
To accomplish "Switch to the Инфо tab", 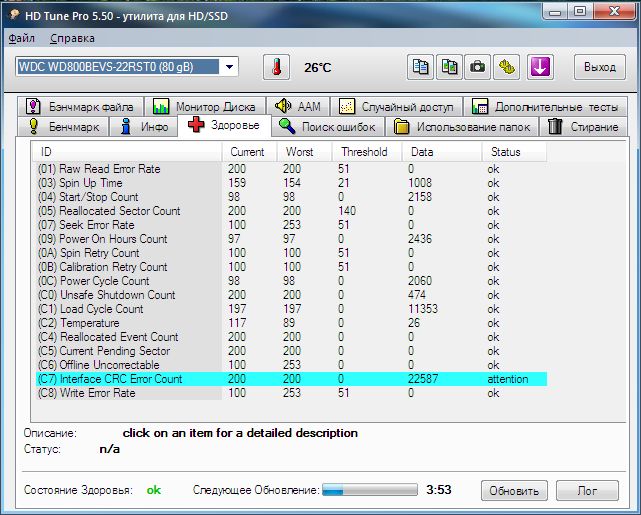I will click(143, 126).
